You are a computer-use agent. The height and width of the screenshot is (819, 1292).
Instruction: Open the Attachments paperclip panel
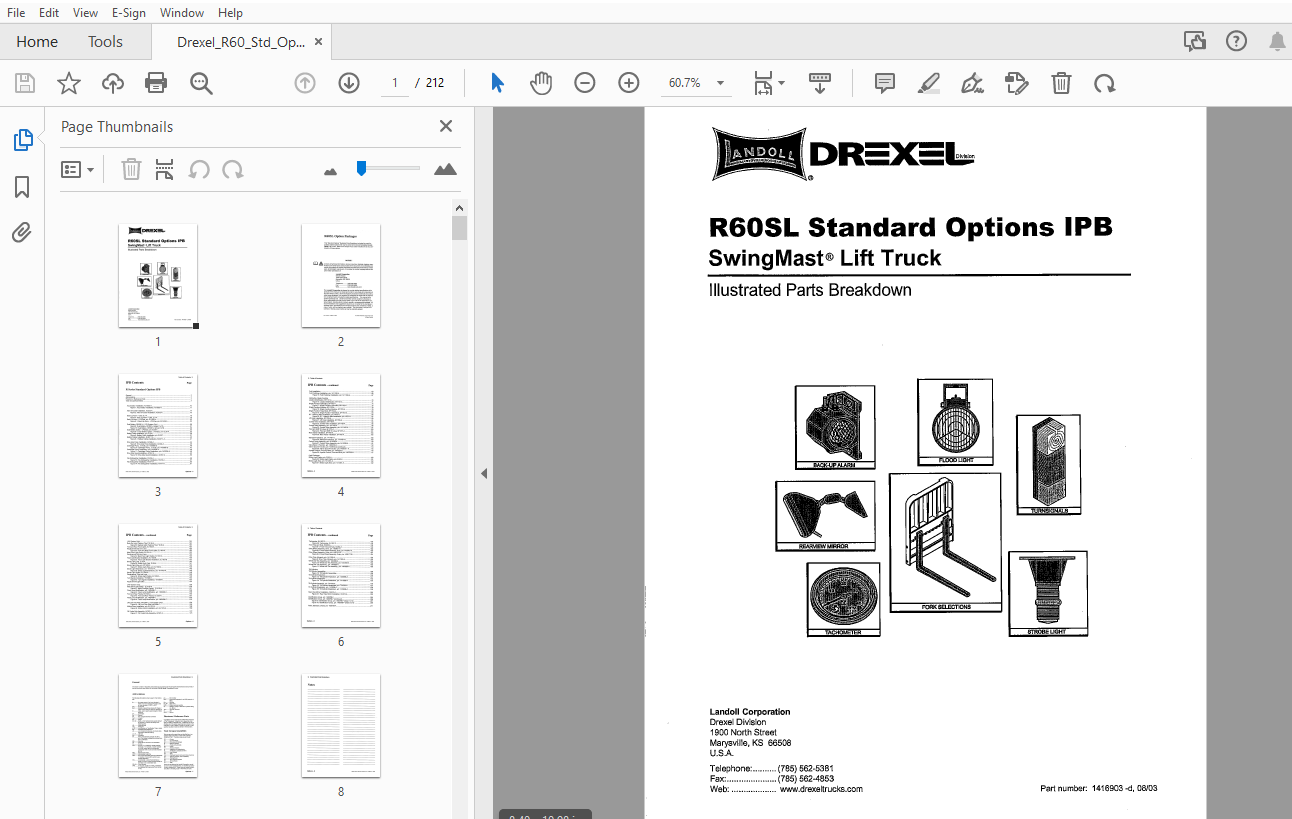coord(22,233)
